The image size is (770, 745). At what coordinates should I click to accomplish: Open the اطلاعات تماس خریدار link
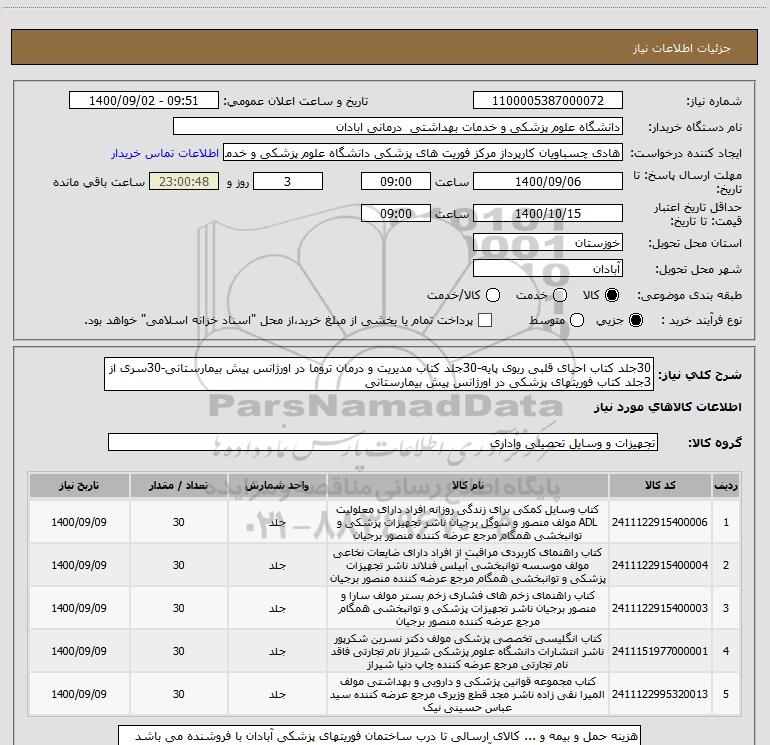click(x=165, y=153)
